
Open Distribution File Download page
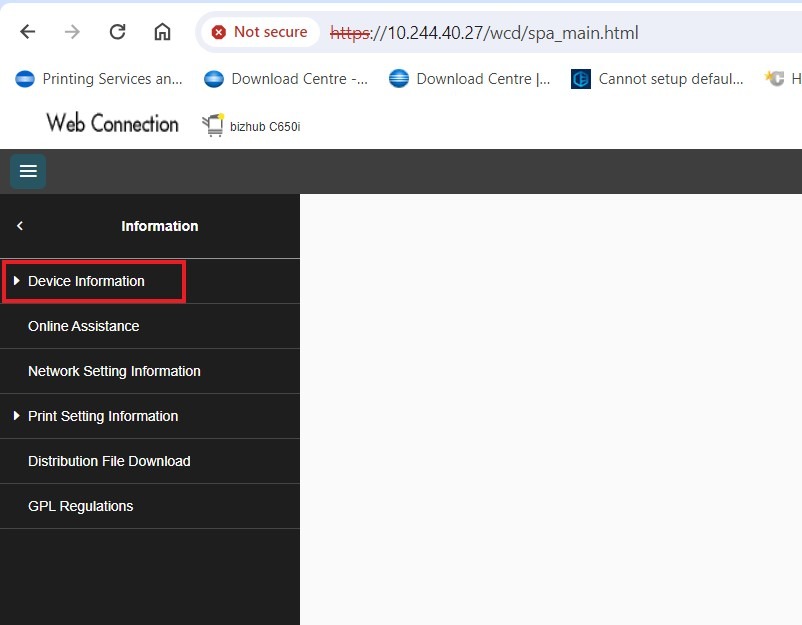click(109, 461)
